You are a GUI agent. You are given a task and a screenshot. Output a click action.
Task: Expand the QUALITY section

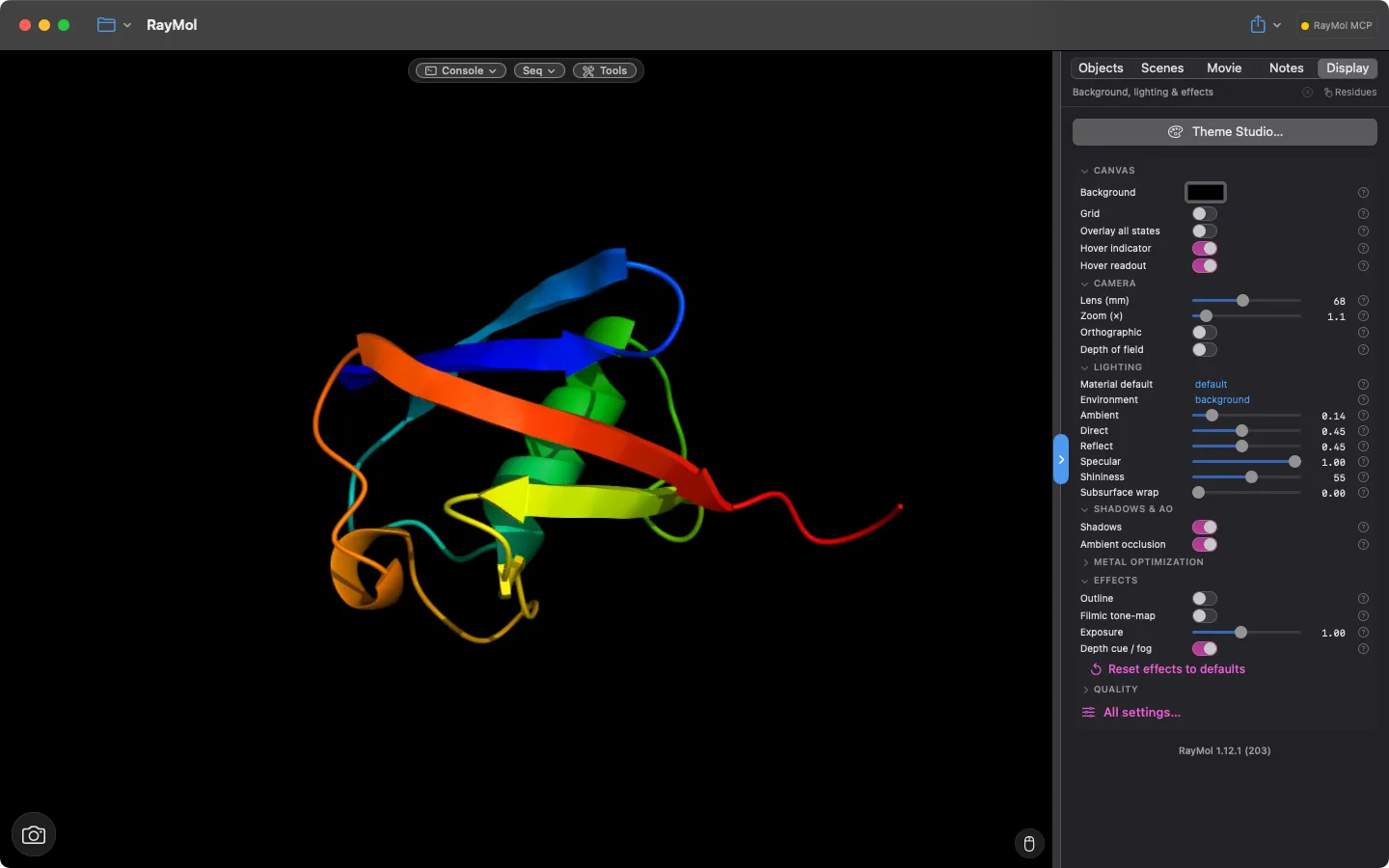pyautogui.click(x=1109, y=690)
